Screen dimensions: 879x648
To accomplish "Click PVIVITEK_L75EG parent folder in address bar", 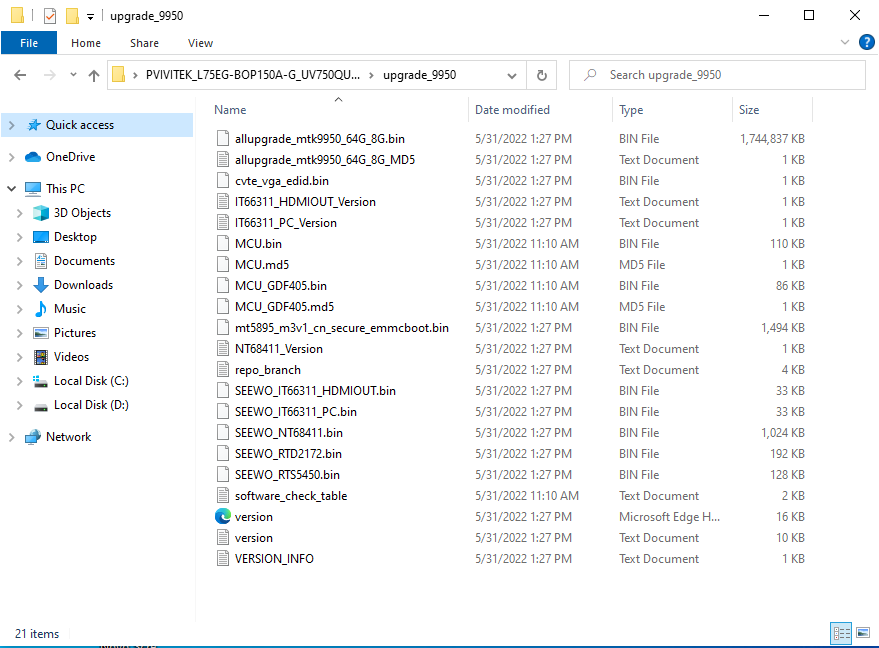I will coord(253,75).
